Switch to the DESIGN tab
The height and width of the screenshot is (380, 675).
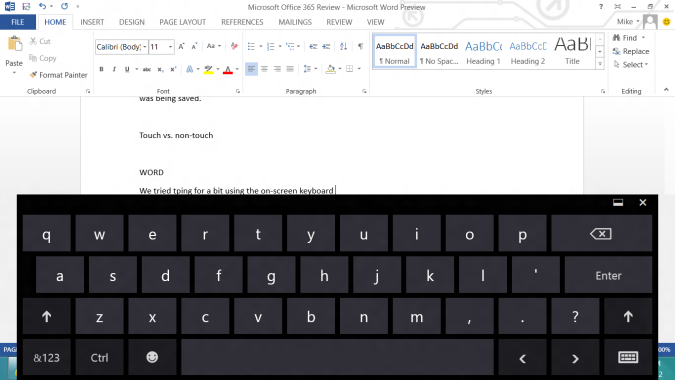pos(132,22)
